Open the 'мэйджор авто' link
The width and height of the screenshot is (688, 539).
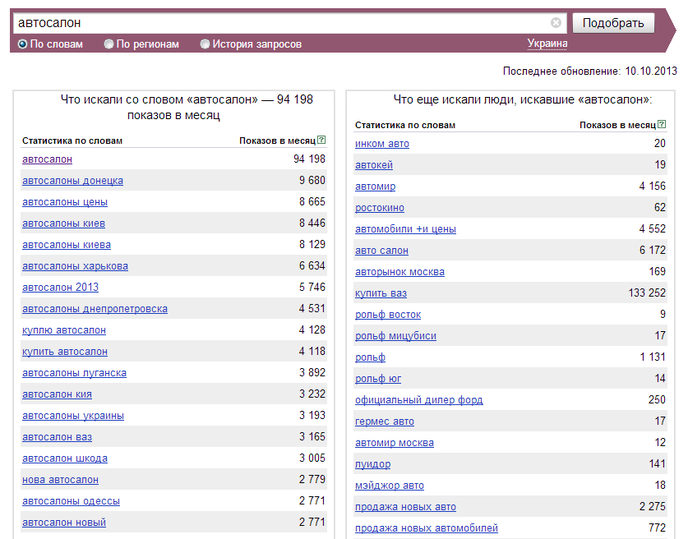click(x=390, y=486)
